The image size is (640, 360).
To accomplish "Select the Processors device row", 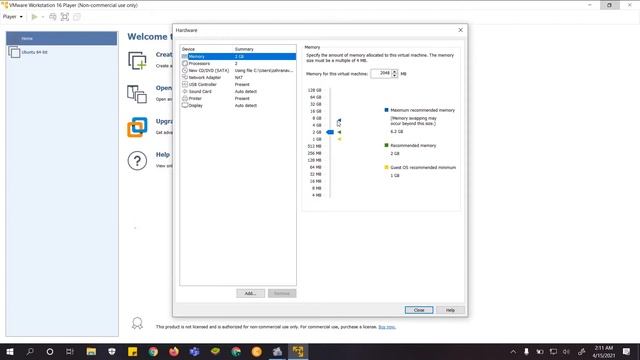I will point(238,63).
